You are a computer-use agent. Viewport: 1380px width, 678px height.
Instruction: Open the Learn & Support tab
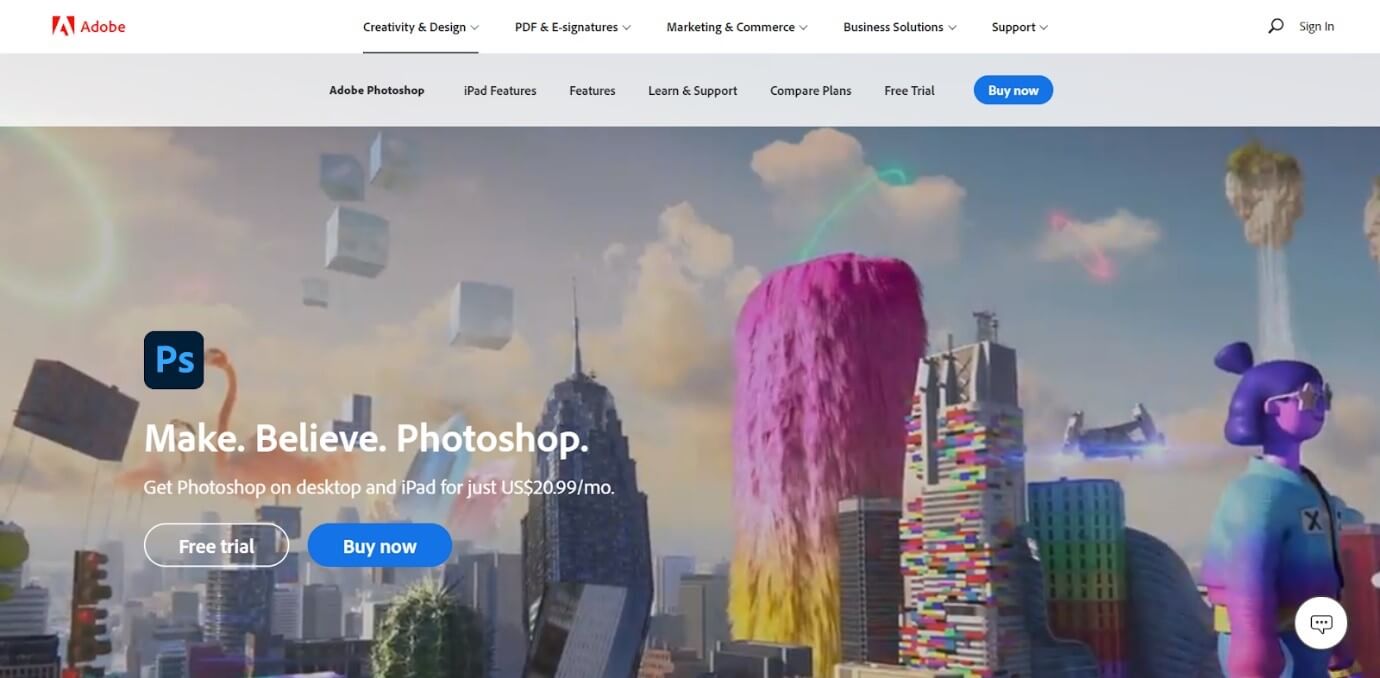click(693, 90)
